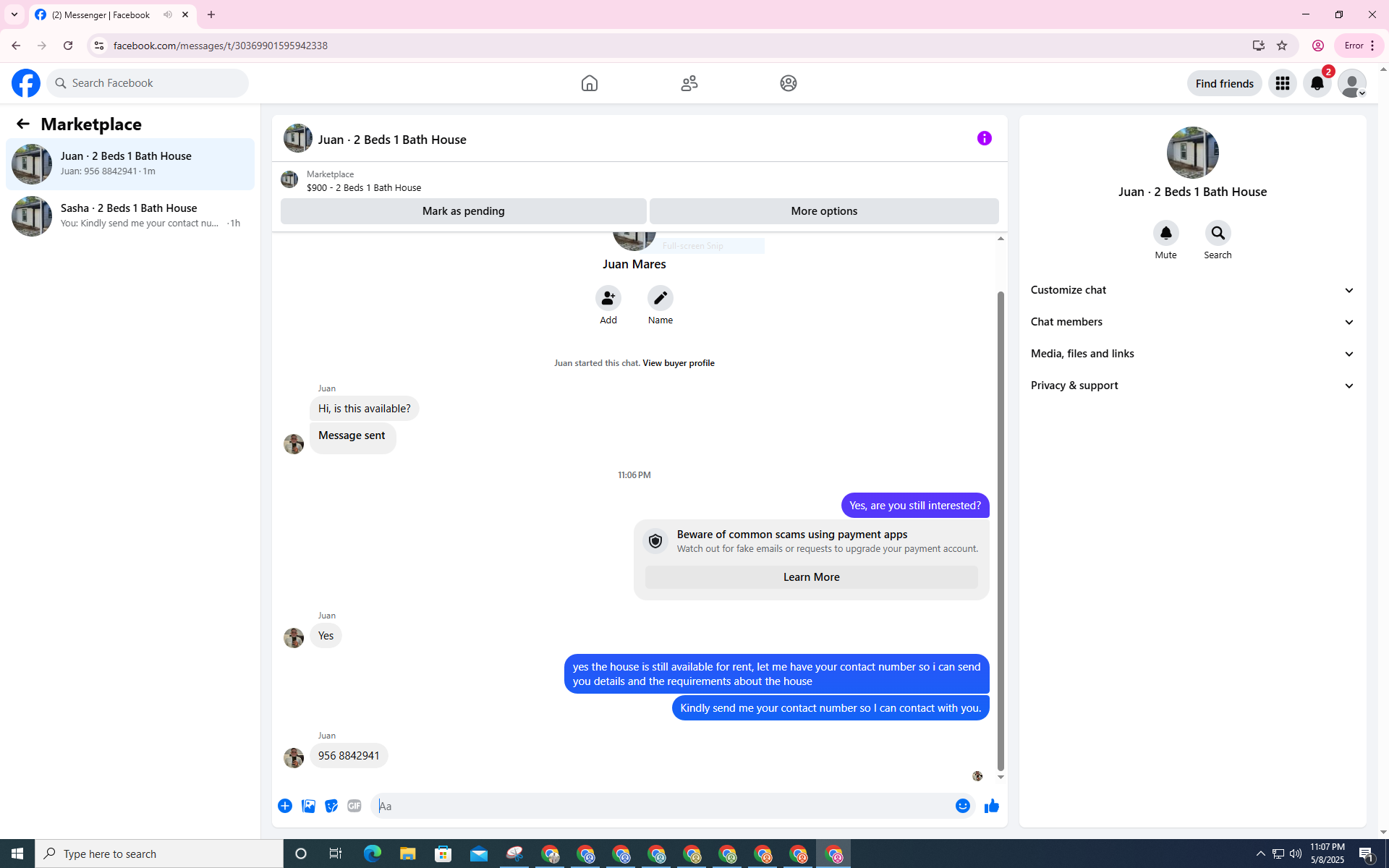Select the Juan 2 Beds 1 Bath House chat
The image size is (1389, 868).
click(x=130, y=164)
